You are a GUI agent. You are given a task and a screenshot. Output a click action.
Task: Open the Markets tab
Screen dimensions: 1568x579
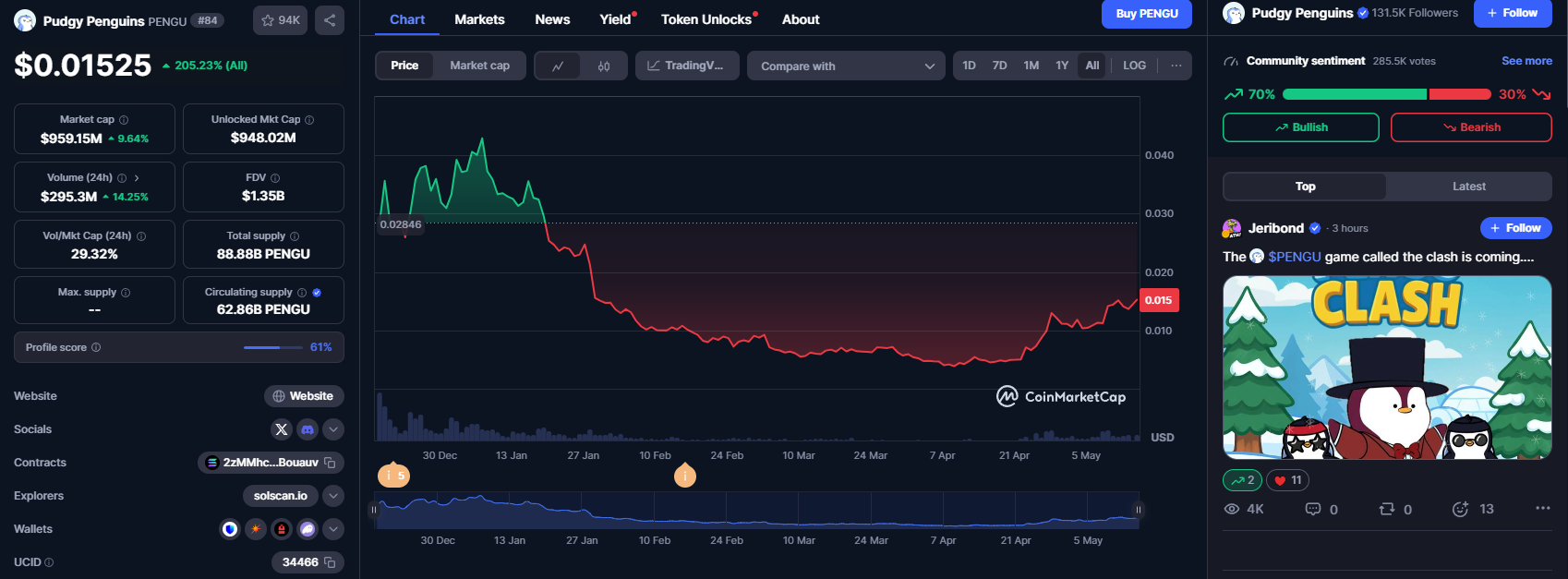(479, 19)
